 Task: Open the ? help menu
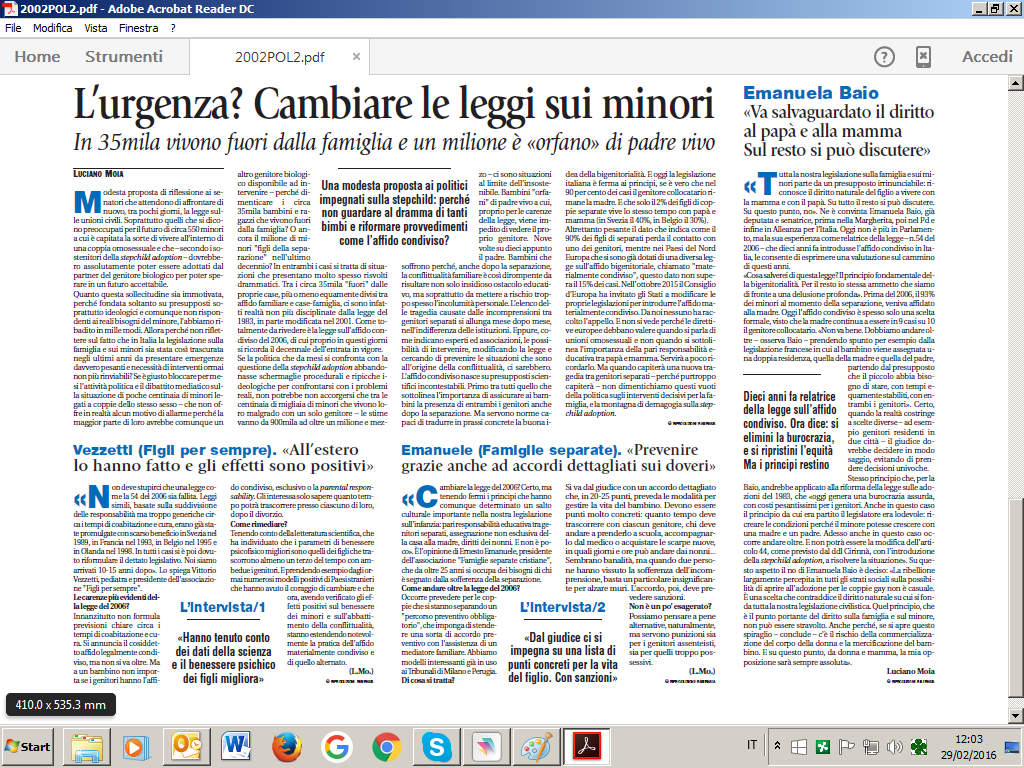point(173,28)
